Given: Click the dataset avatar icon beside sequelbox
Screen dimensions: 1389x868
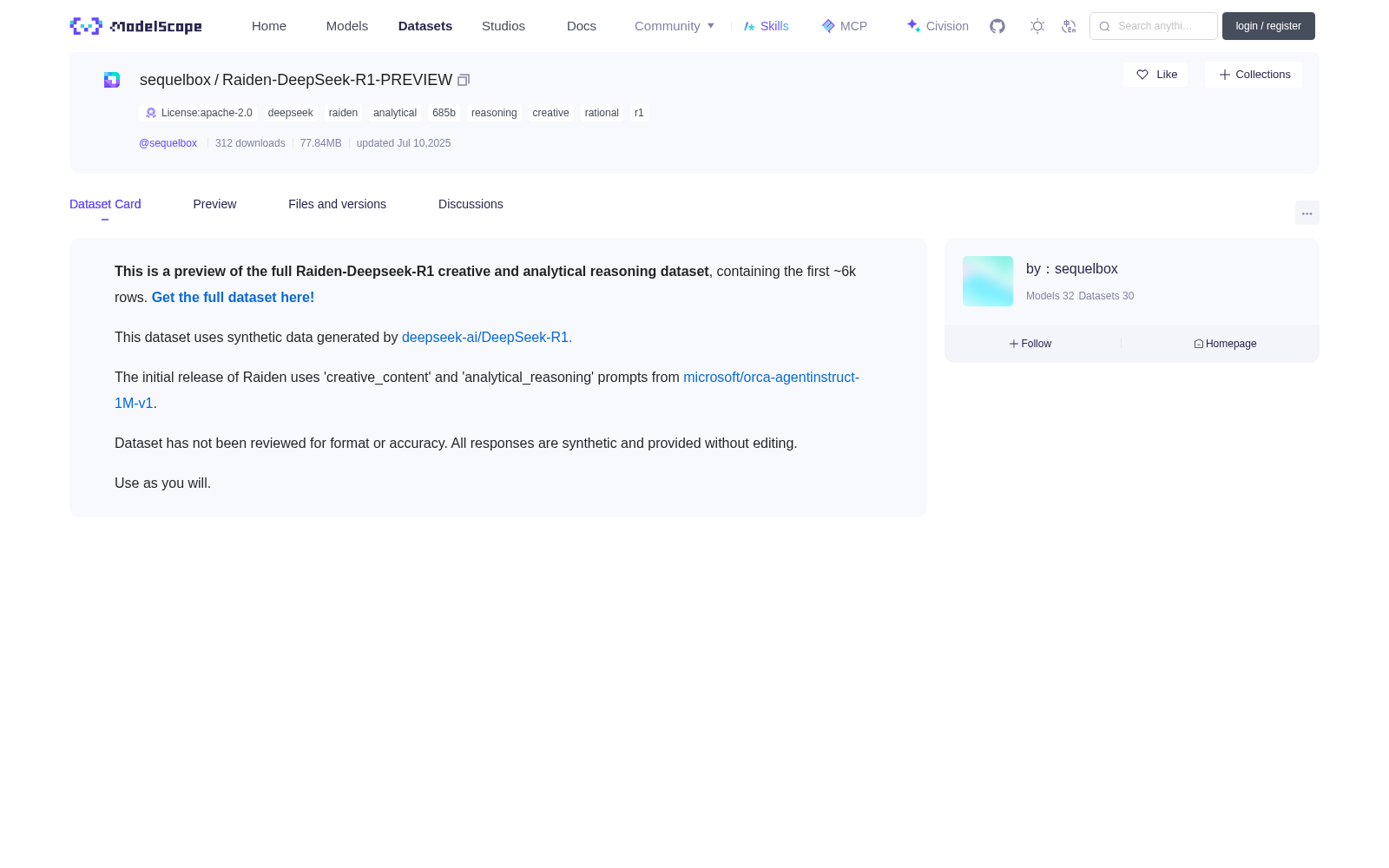Looking at the screenshot, I should [x=112, y=80].
